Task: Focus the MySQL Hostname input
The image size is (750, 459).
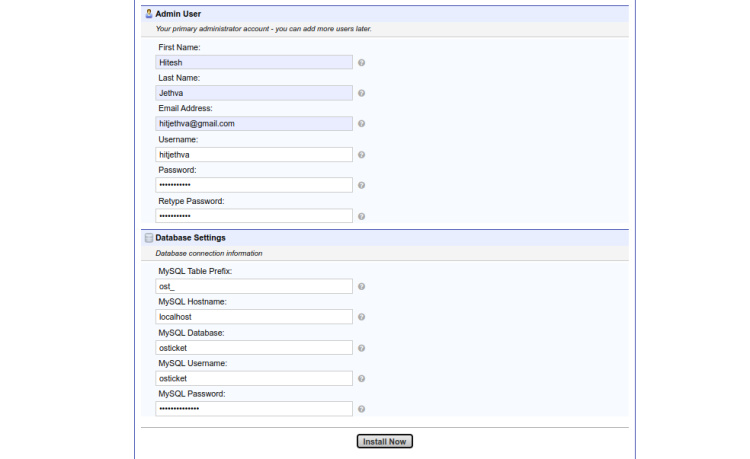Action: [254, 317]
